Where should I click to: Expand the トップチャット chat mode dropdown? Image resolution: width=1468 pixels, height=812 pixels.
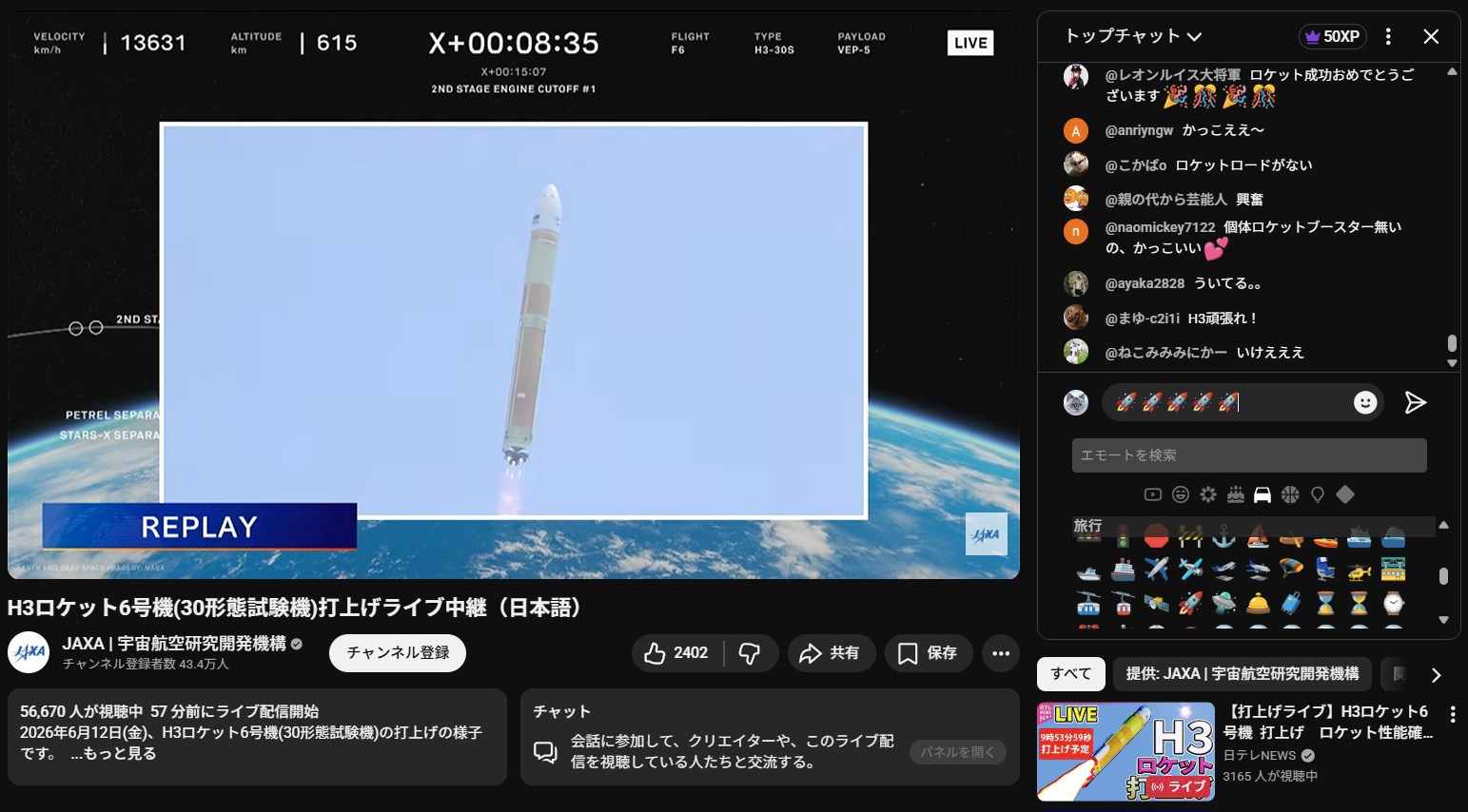[x=1134, y=36]
